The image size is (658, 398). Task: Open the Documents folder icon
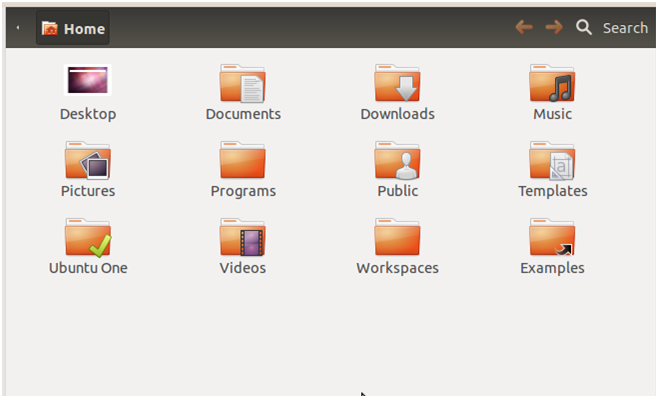coord(243,83)
